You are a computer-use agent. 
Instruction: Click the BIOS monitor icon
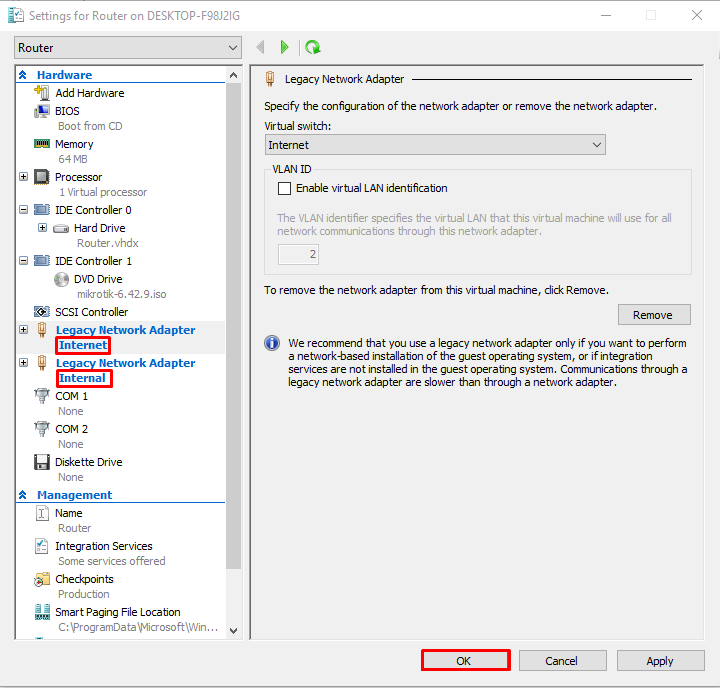point(42,111)
